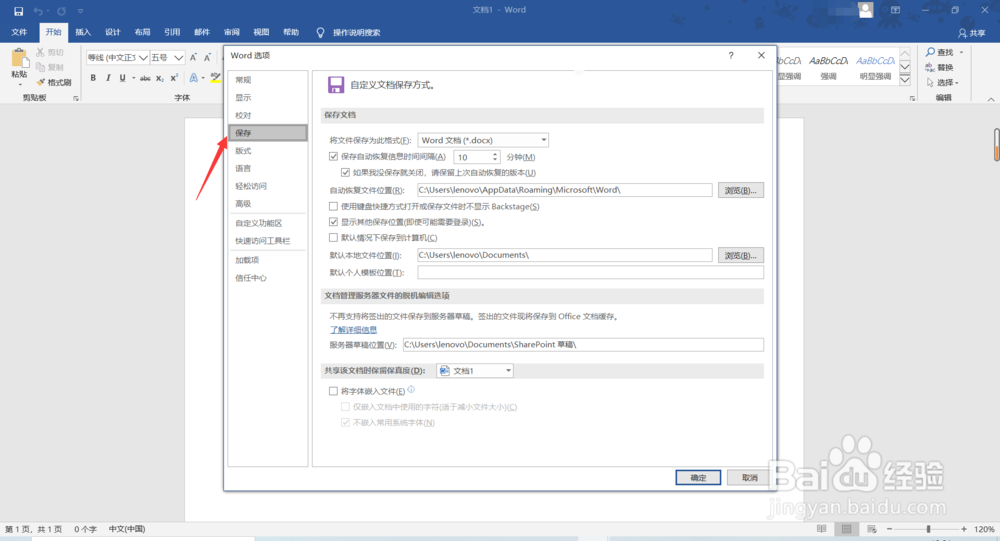Toggle the save AutoRecover info interval checkbox
This screenshot has width=1000, height=541.
point(333,156)
